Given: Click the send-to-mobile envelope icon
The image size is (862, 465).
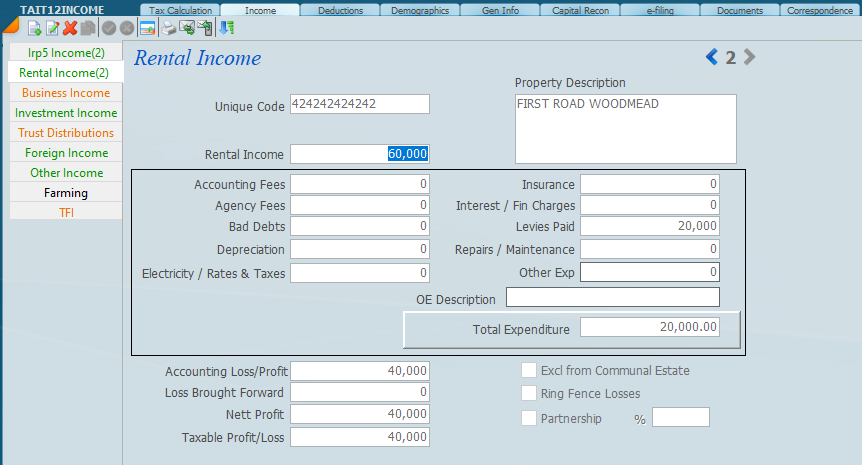Looking at the screenshot, I should (205, 28).
